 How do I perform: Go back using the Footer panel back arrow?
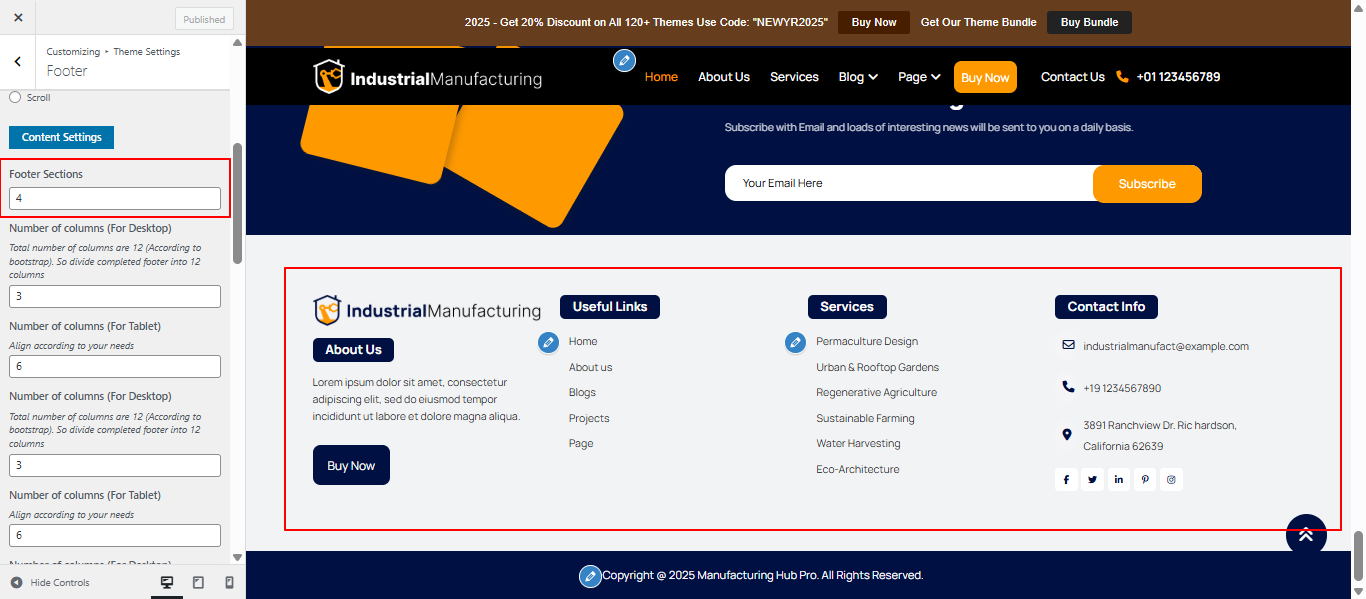(x=18, y=61)
